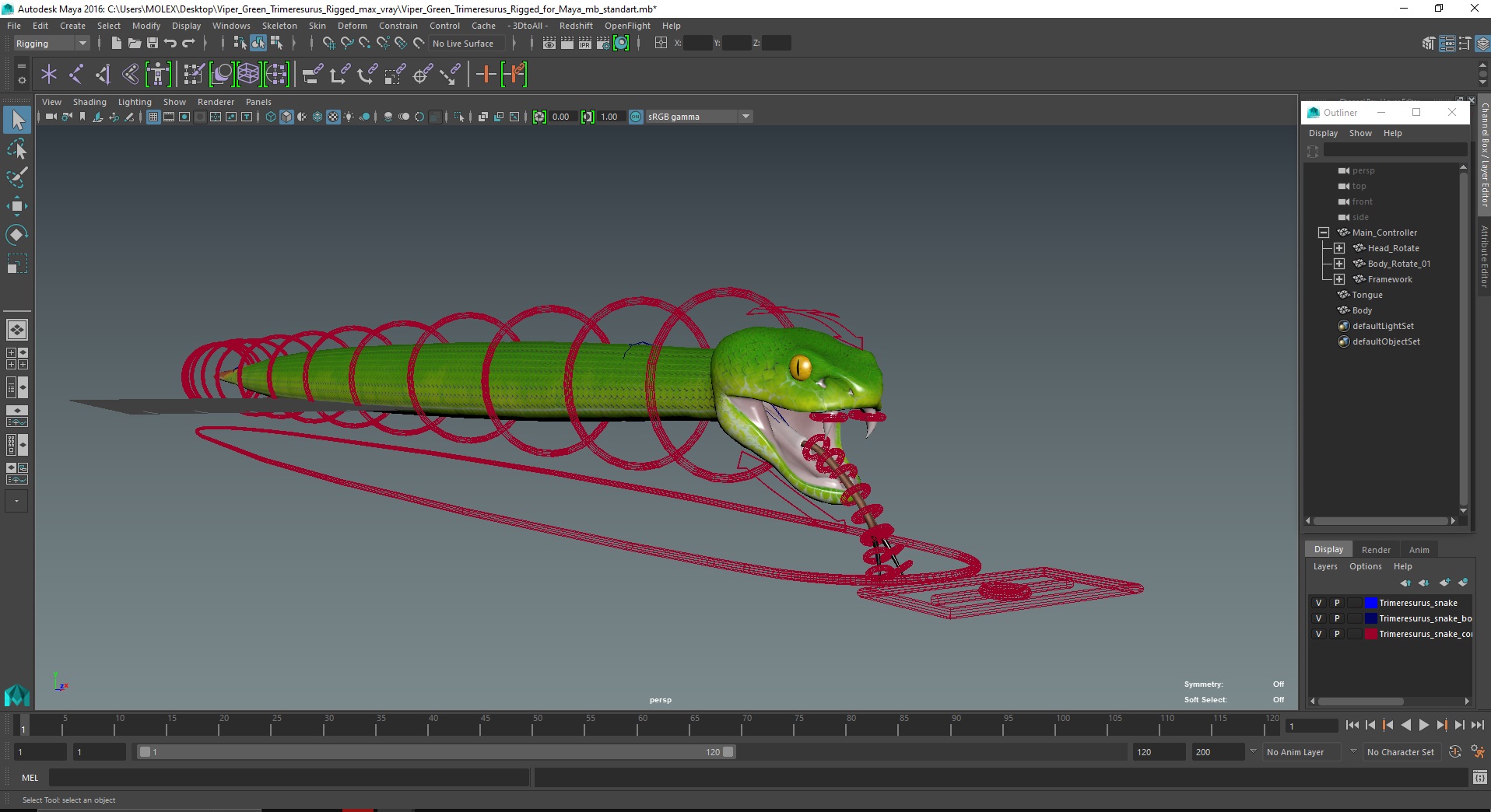This screenshot has width=1491, height=812.
Task: Click the MEL command line input field
Action: pos(289,777)
